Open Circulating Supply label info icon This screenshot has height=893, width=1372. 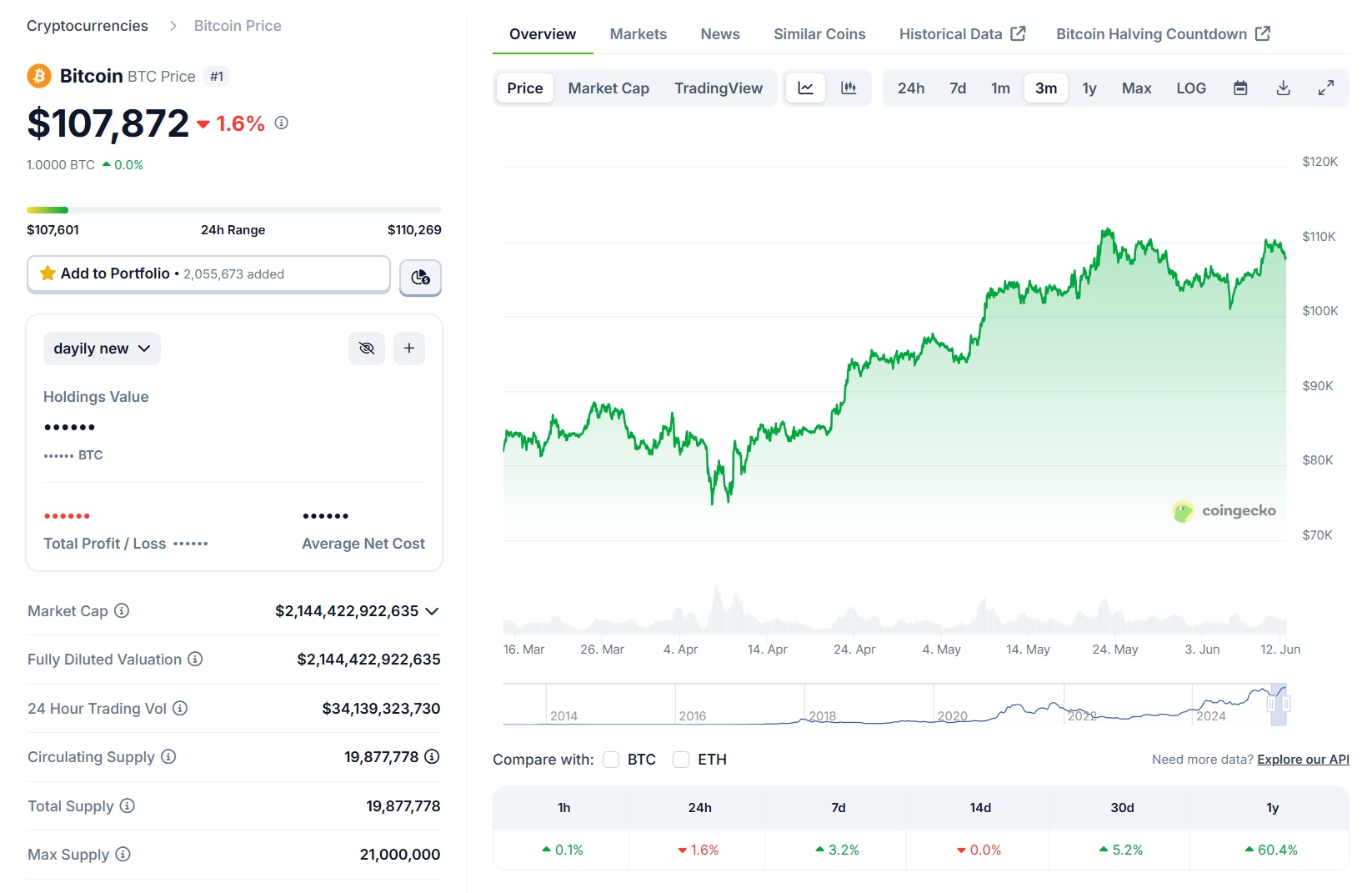click(x=168, y=756)
